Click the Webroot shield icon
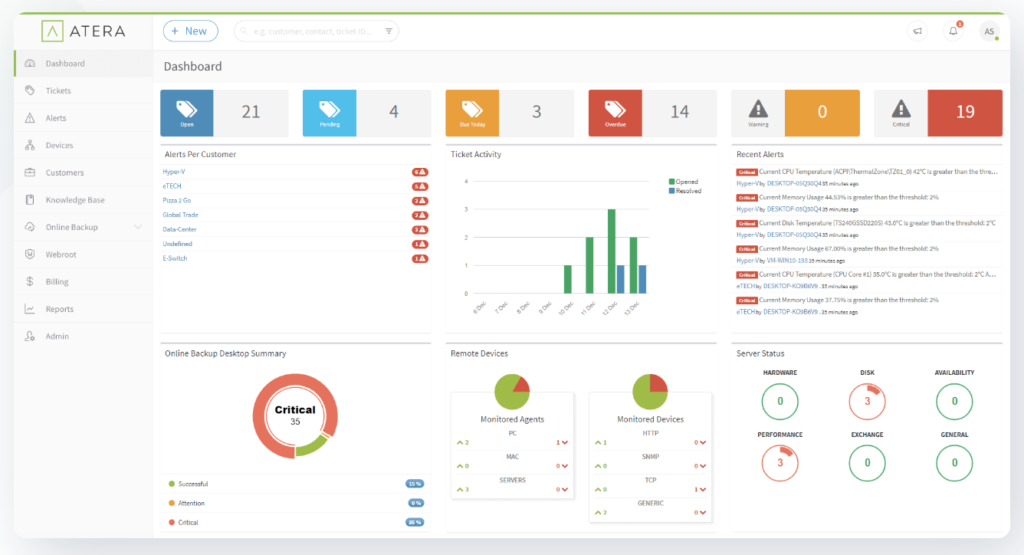This screenshot has height=555, width=1024. [30, 255]
